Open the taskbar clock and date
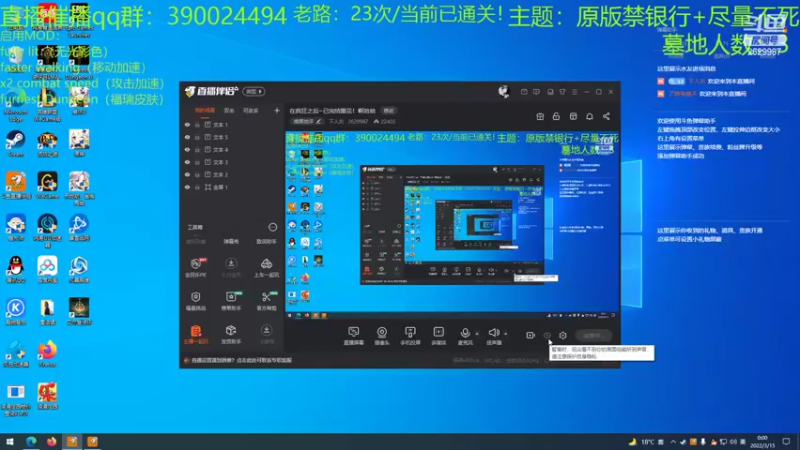Image resolution: width=800 pixels, height=450 pixels. tap(762, 442)
